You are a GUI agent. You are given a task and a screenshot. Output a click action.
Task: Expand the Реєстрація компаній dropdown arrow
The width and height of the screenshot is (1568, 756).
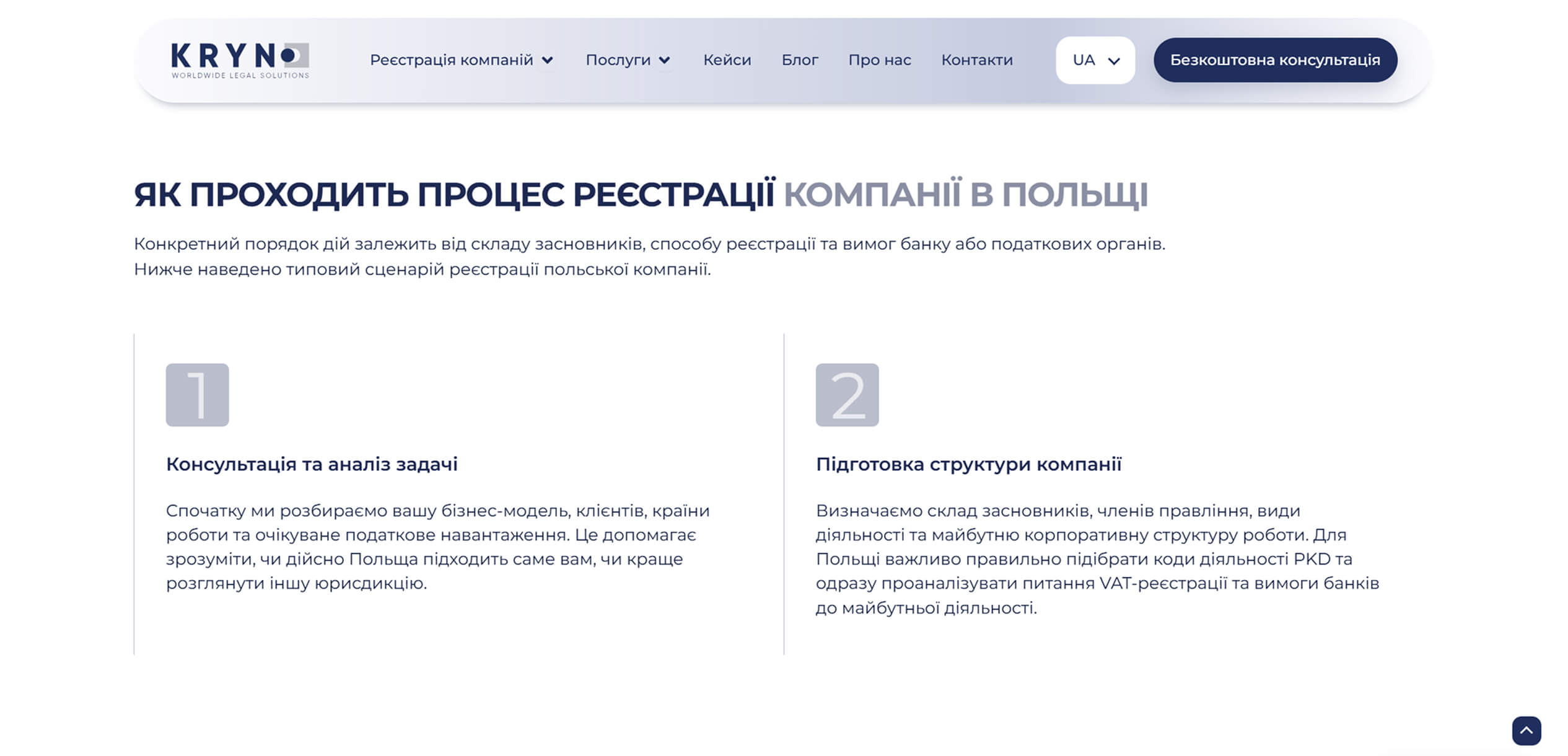click(x=547, y=60)
